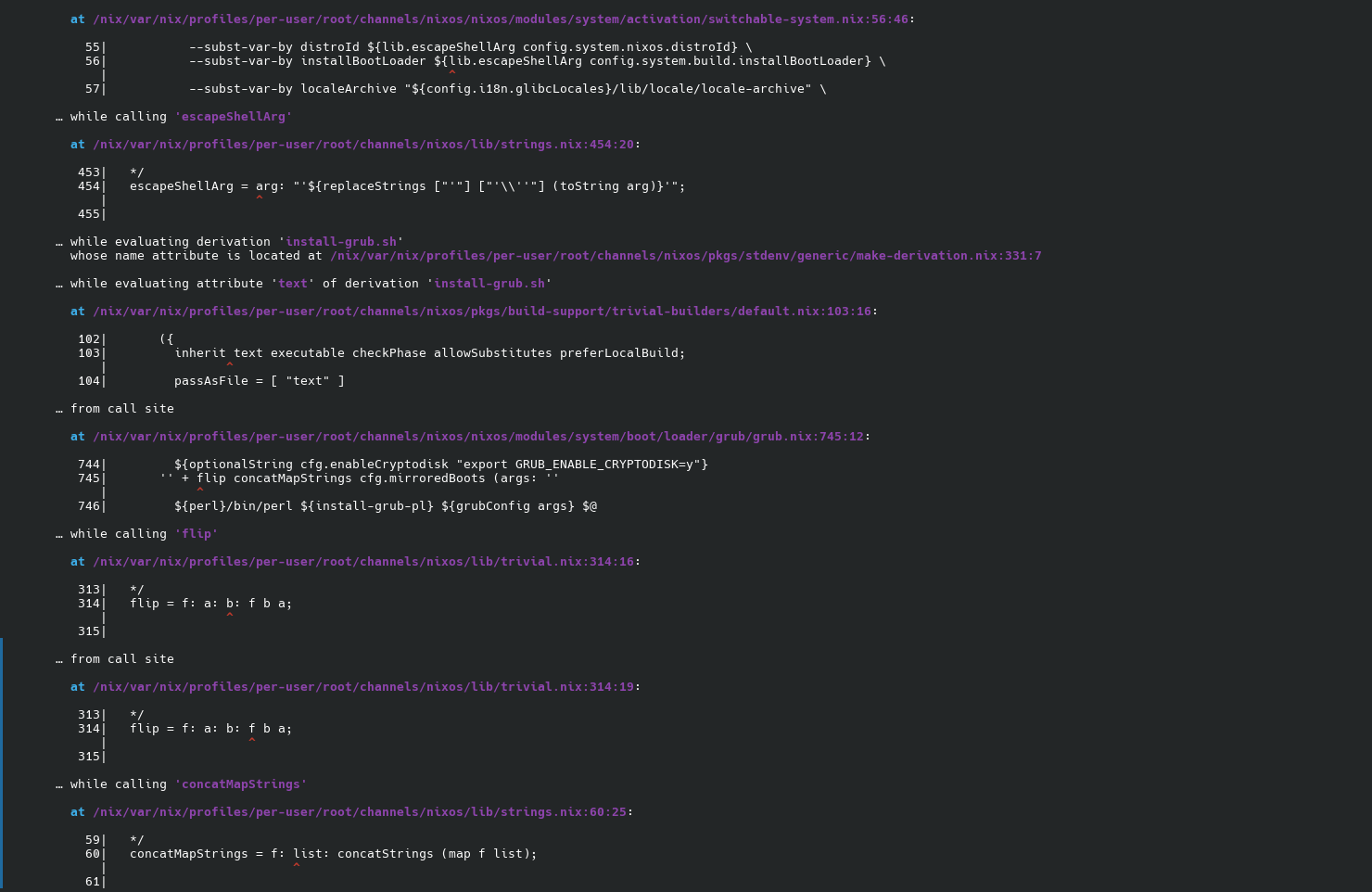Click the lib/strings.nix:60:25 file path
The width and height of the screenshot is (1372, 892).
(x=360, y=811)
